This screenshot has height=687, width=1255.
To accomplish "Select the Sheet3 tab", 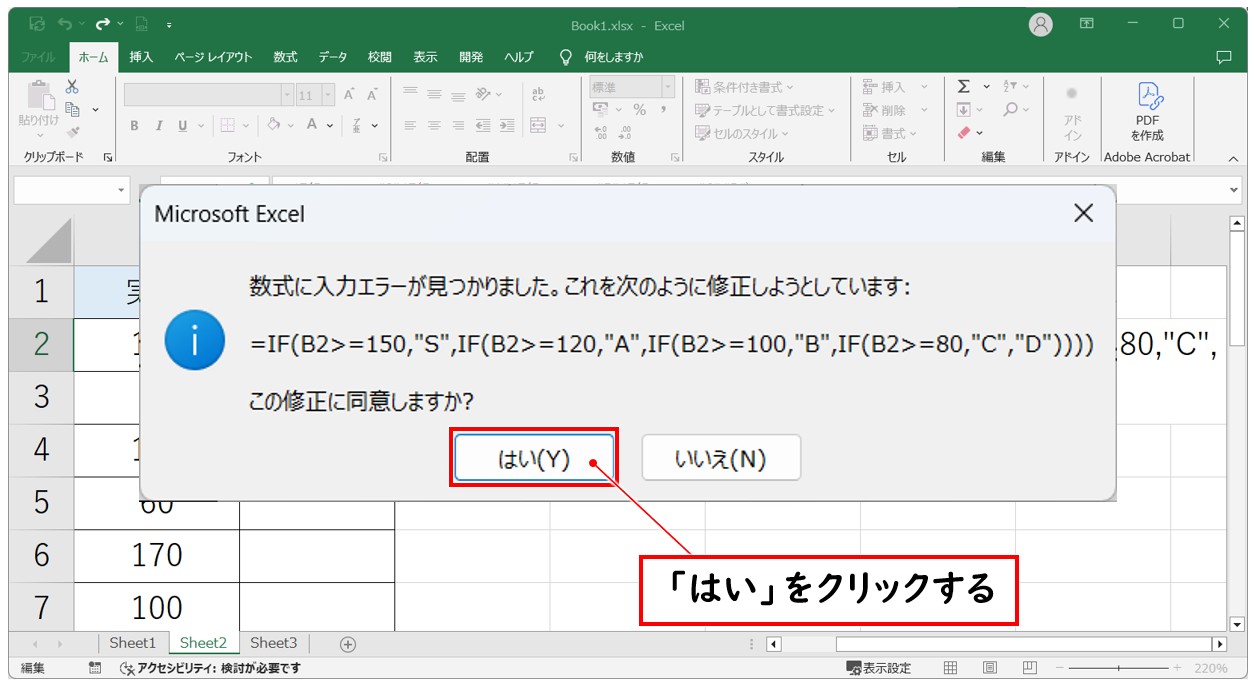I will [x=274, y=643].
